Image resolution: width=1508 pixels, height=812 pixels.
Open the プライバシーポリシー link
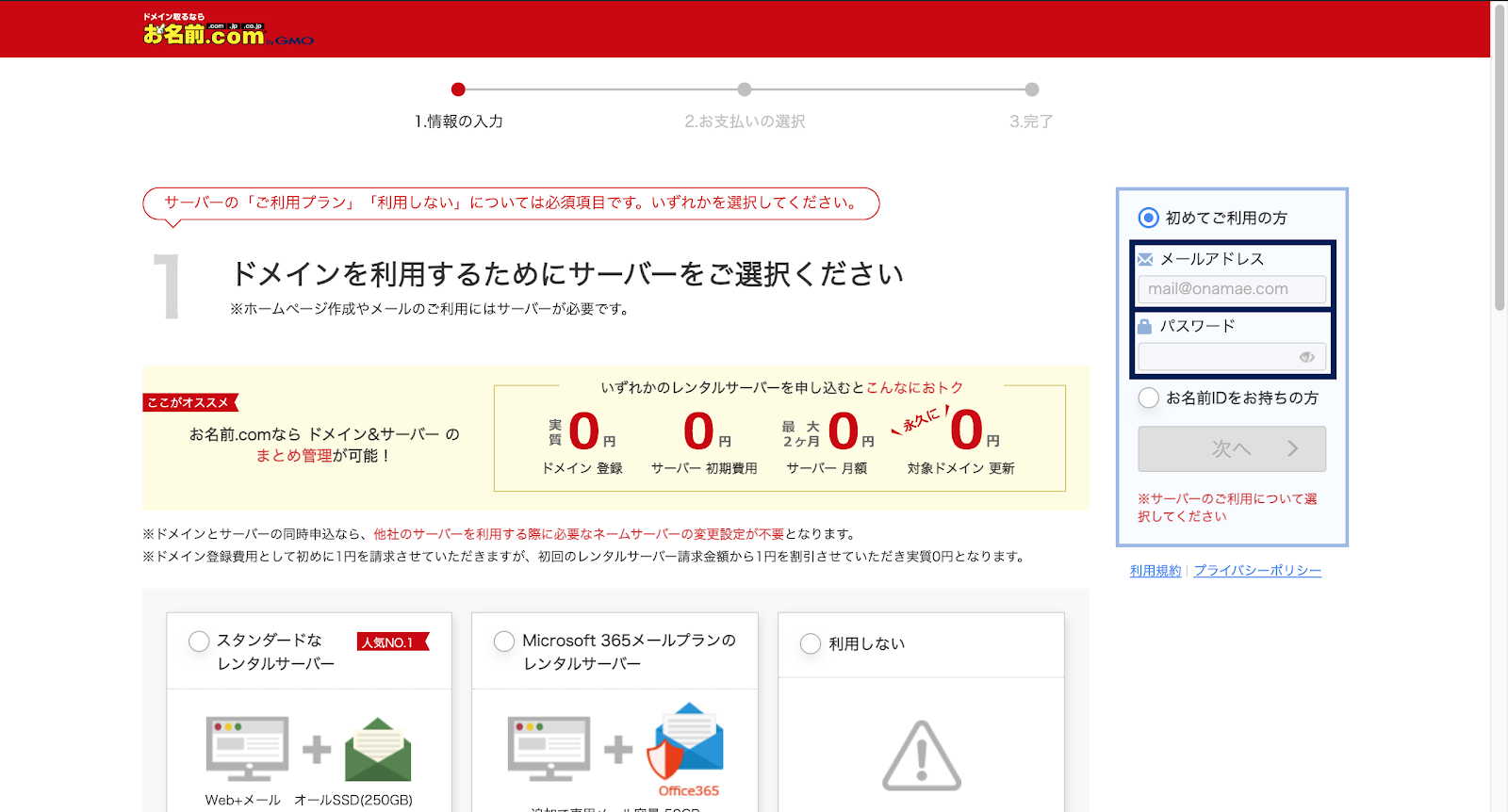[1257, 571]
